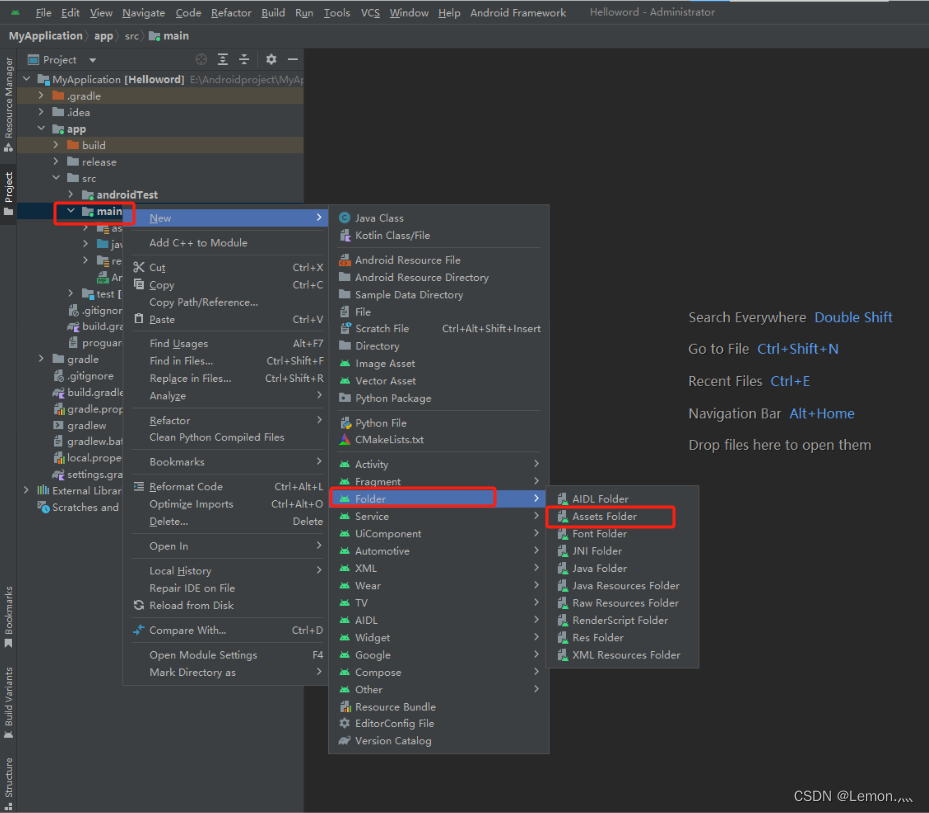
Task: Collapse the app module node
Action: (41, 129)
